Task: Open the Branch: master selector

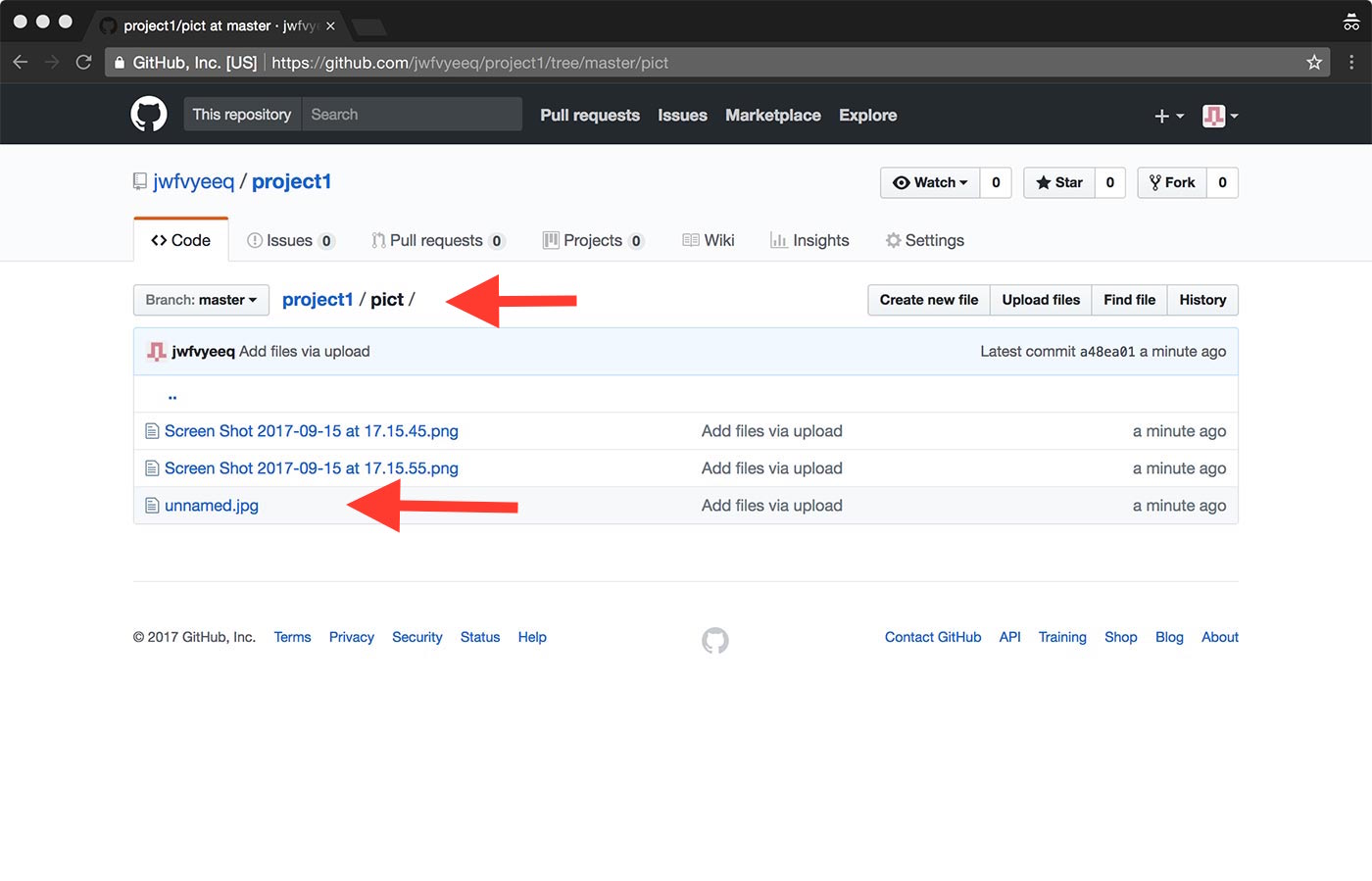Action: click(201, 300)
